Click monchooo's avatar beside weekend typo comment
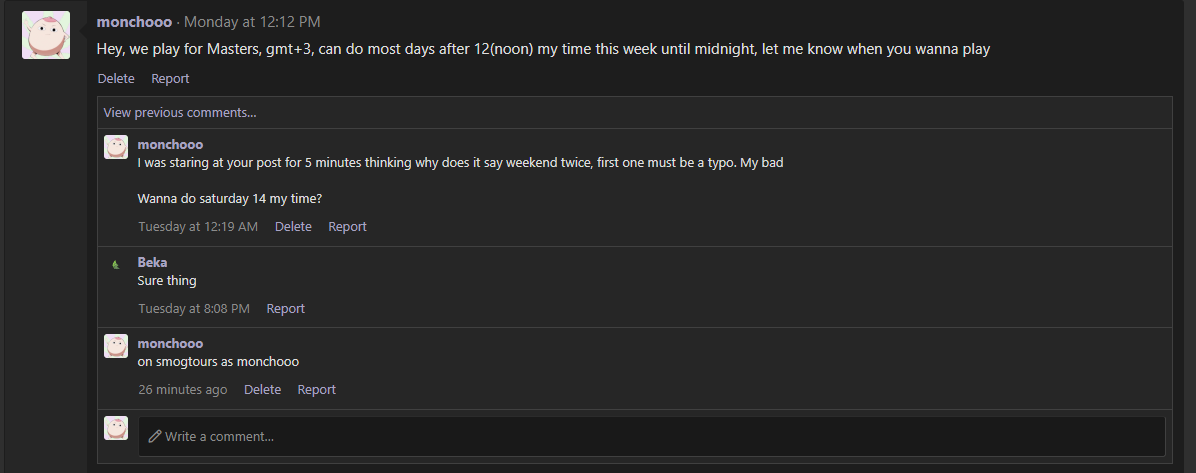The height and width of the screenshot is (473, 1196). [x=116, y=147]
